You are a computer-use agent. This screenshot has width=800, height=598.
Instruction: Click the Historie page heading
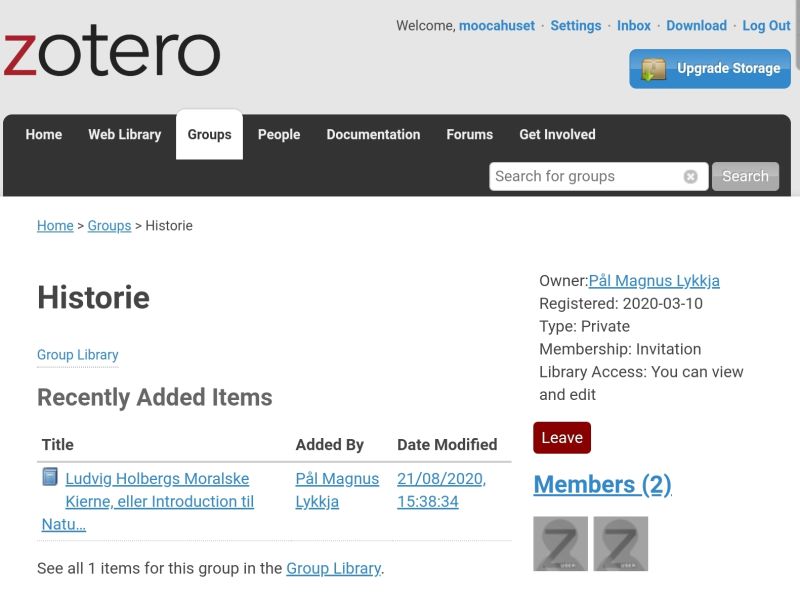93,297
